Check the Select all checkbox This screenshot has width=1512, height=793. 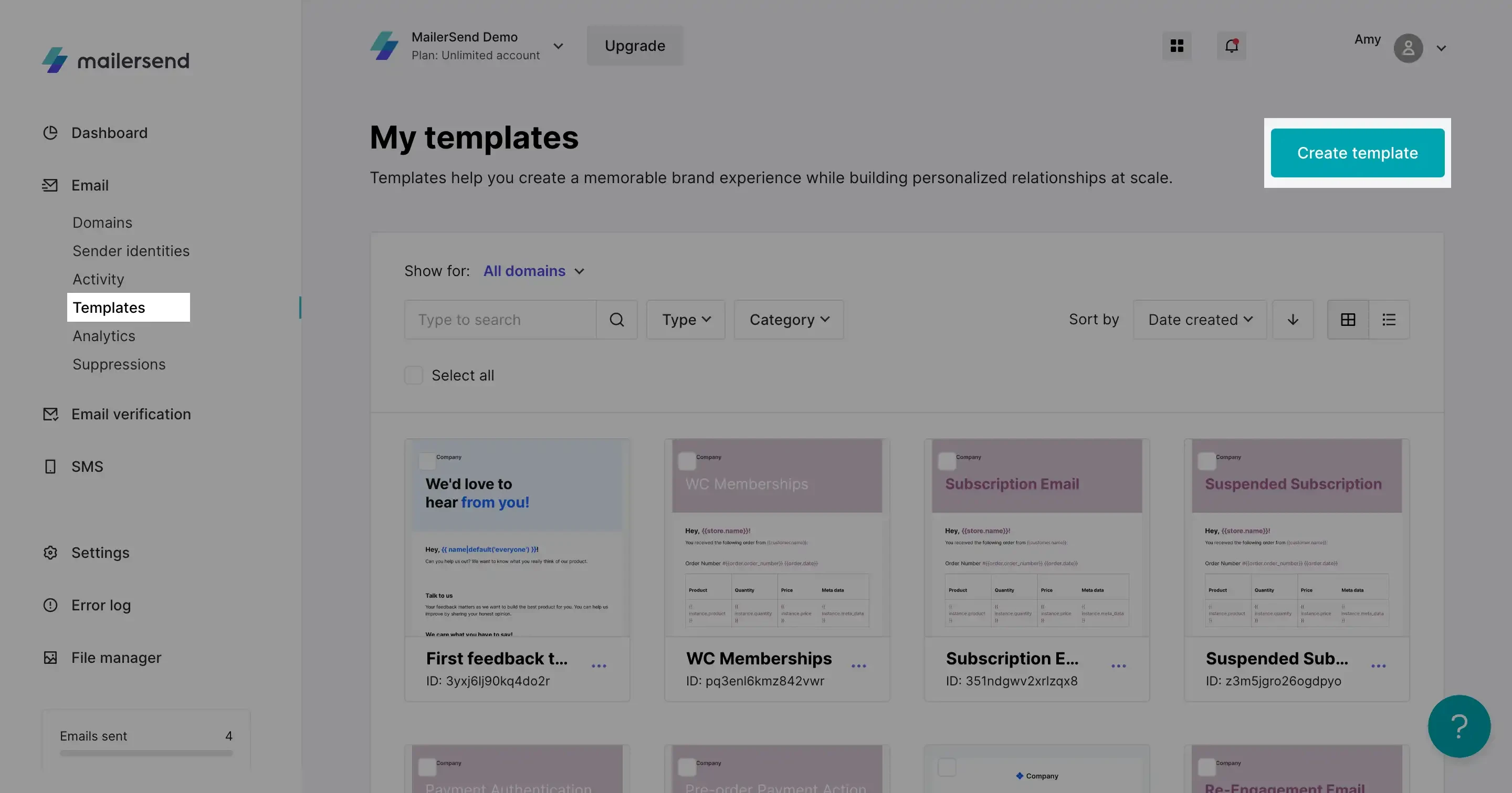[414, 375]
